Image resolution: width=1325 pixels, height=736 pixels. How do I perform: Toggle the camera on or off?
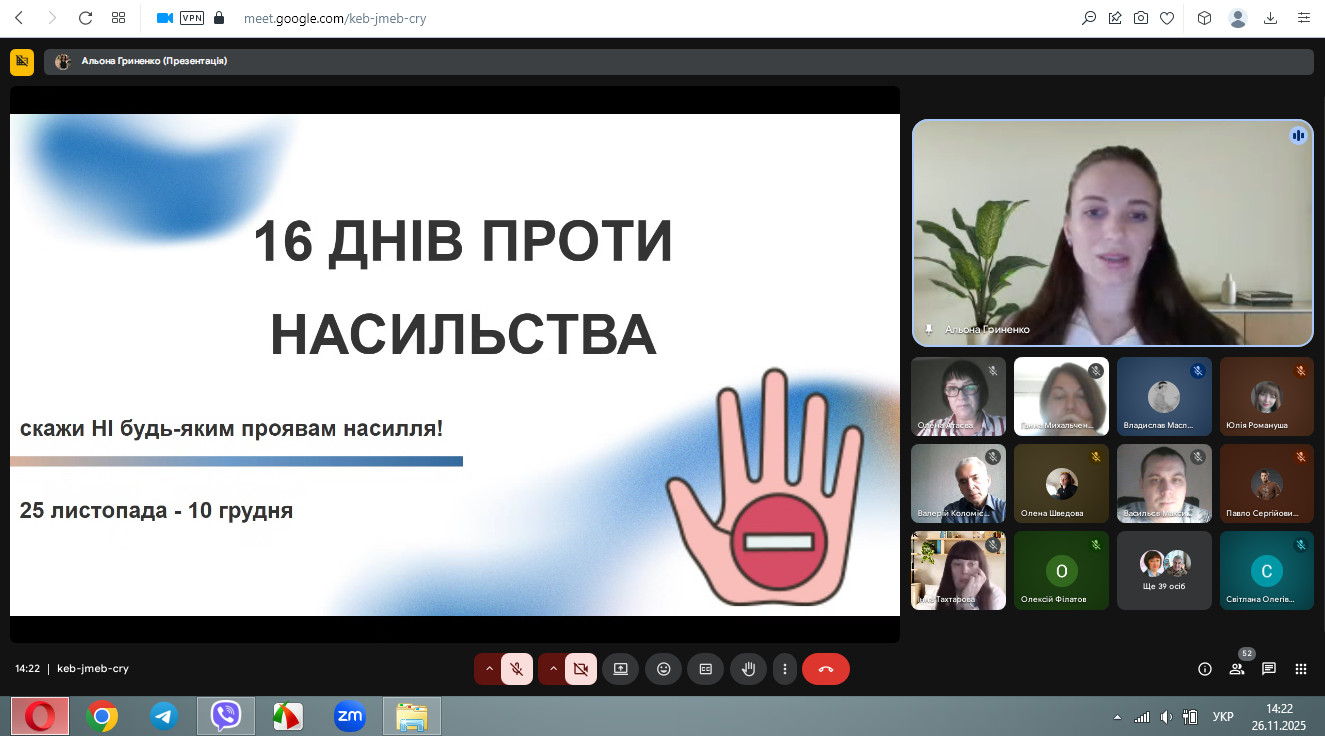point(580,669)
